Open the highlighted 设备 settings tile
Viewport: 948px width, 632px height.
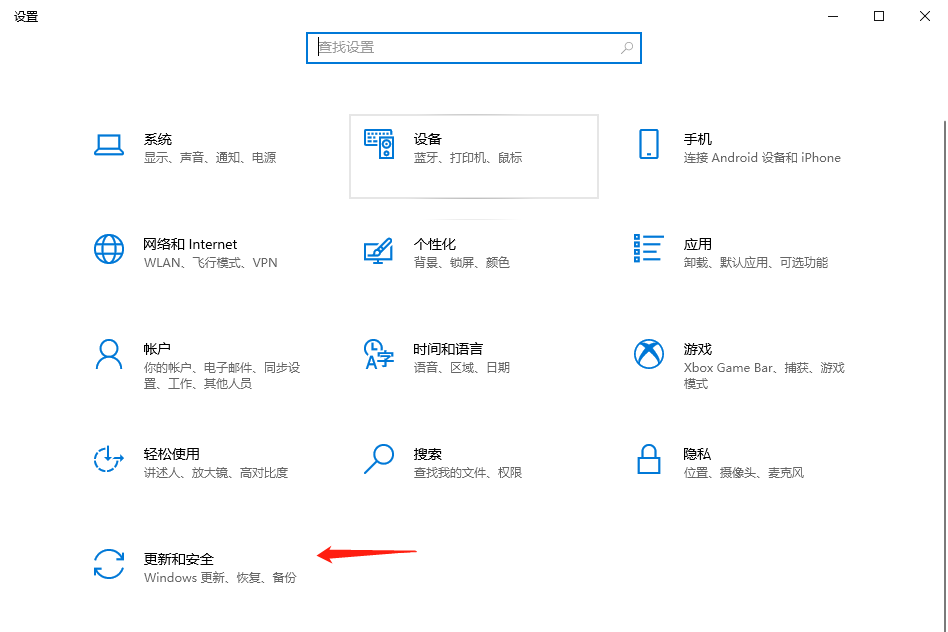point(473,156)
